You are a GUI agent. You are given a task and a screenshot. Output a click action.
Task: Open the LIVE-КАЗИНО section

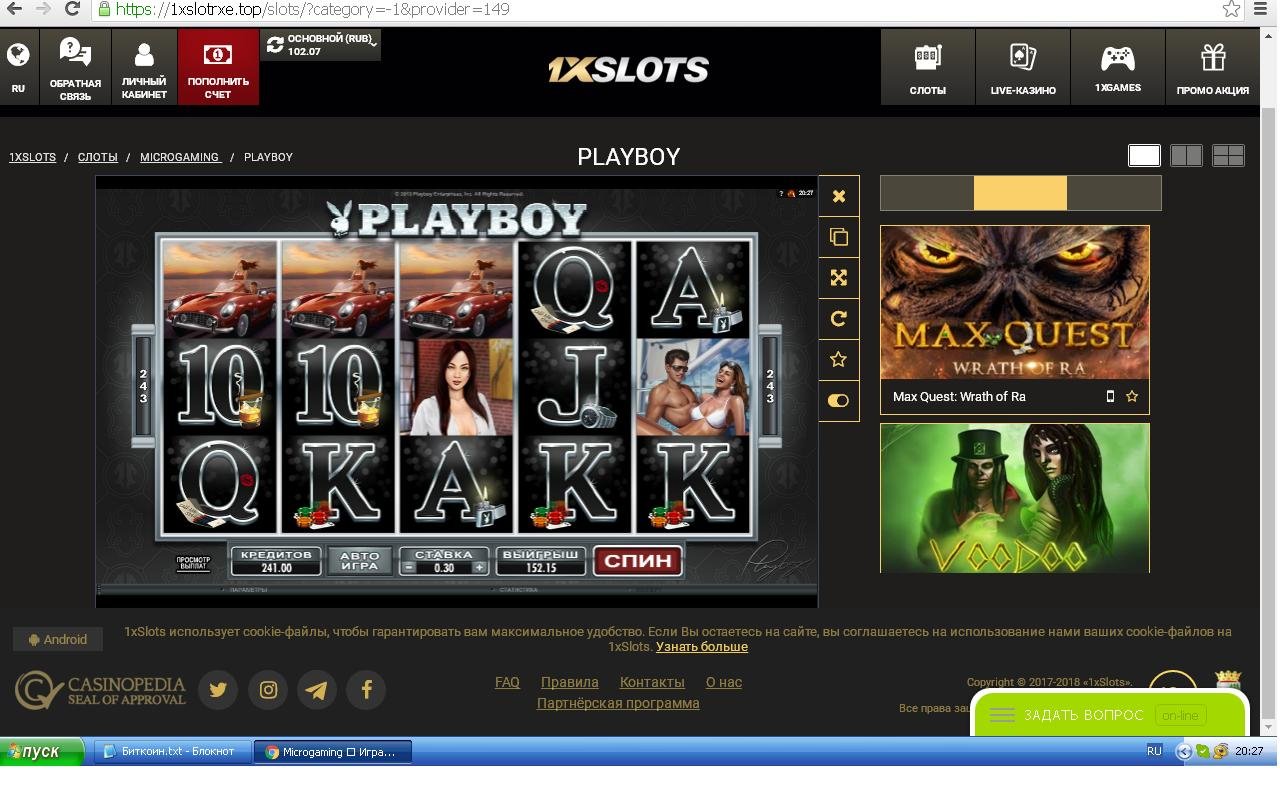(1023, 66)
